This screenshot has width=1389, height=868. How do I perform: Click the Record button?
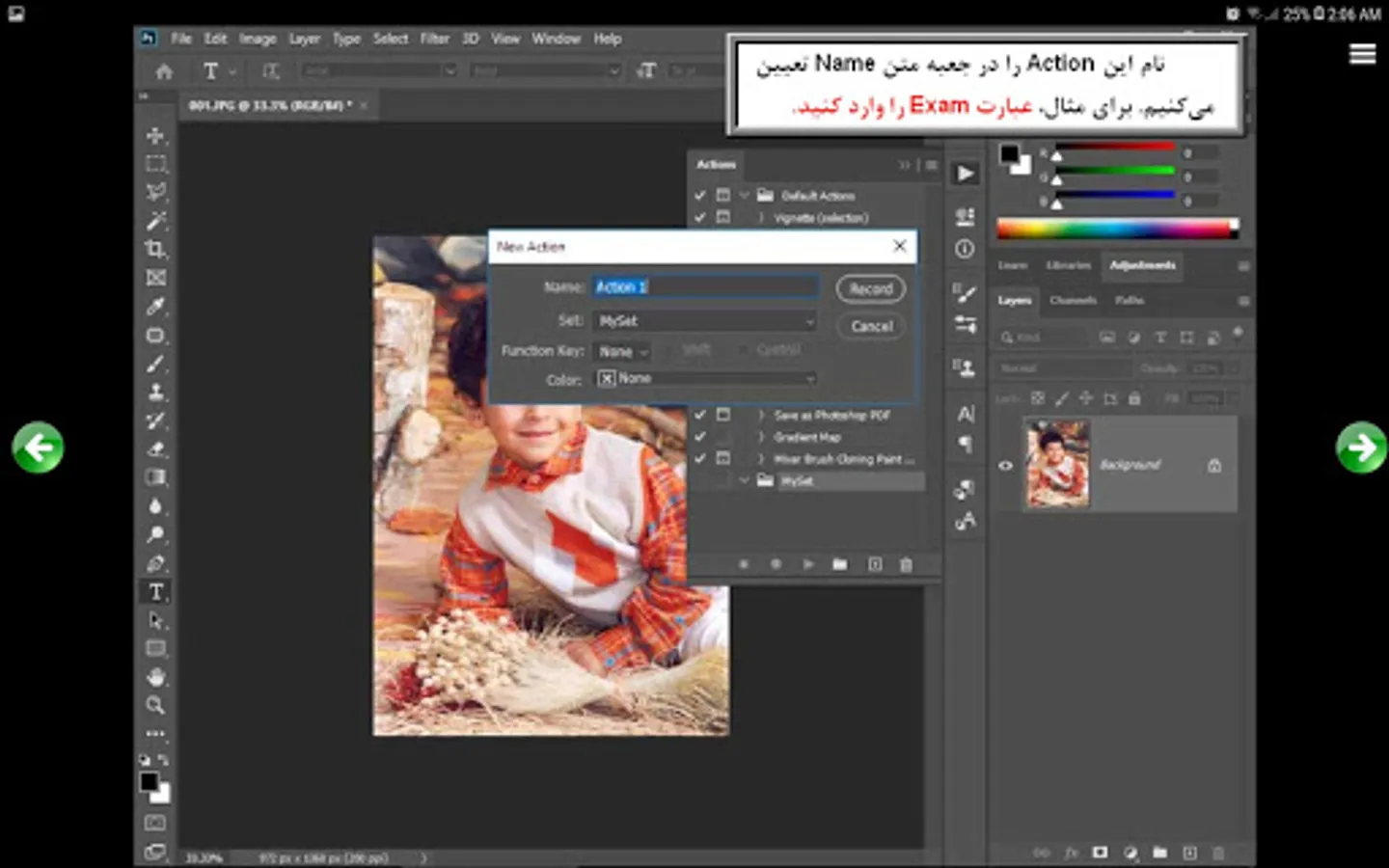870,288
